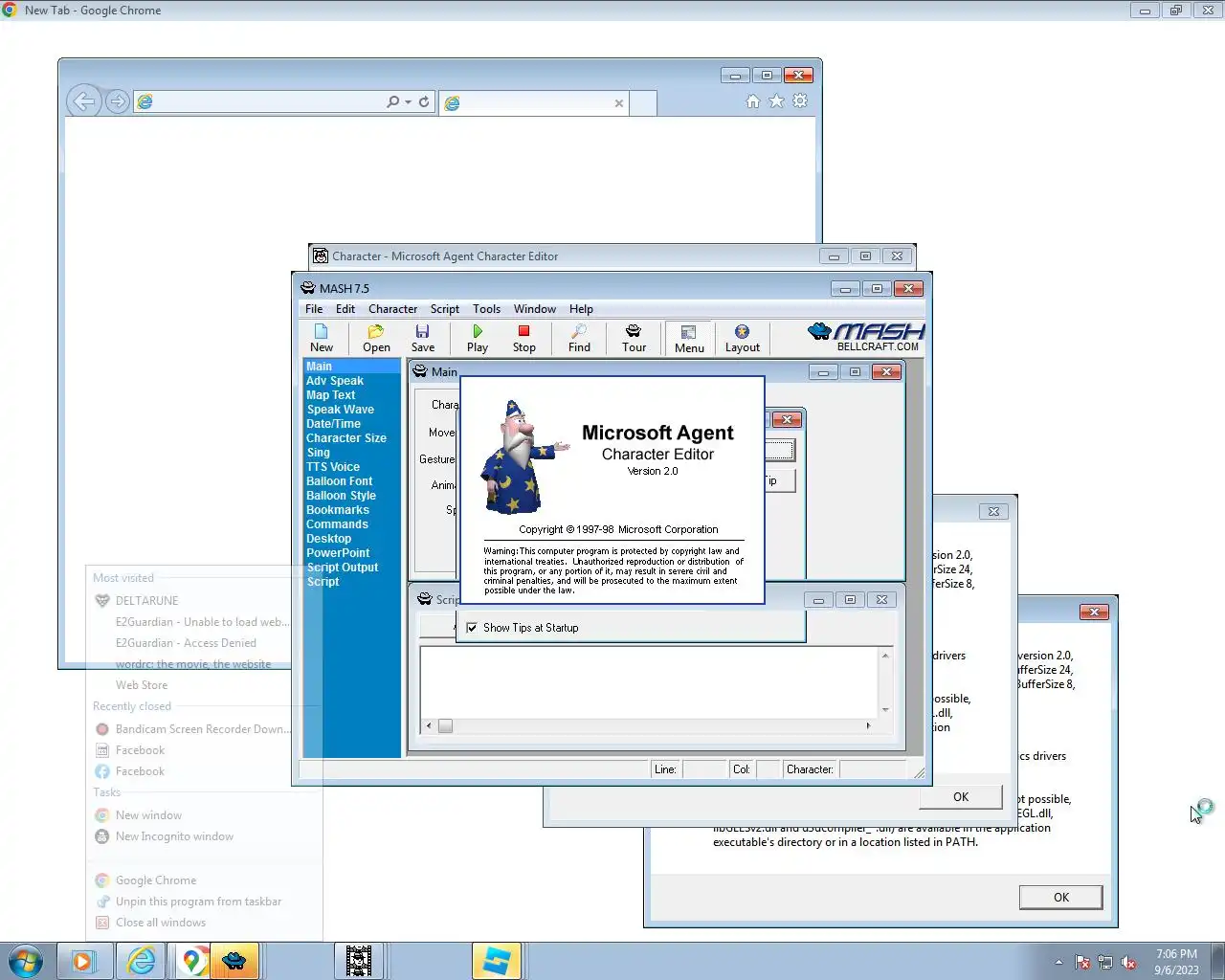Select Balloon Style in the sidebar
Screen dimensions: 1225x980
pyautogui.click(x=341, y=496)
